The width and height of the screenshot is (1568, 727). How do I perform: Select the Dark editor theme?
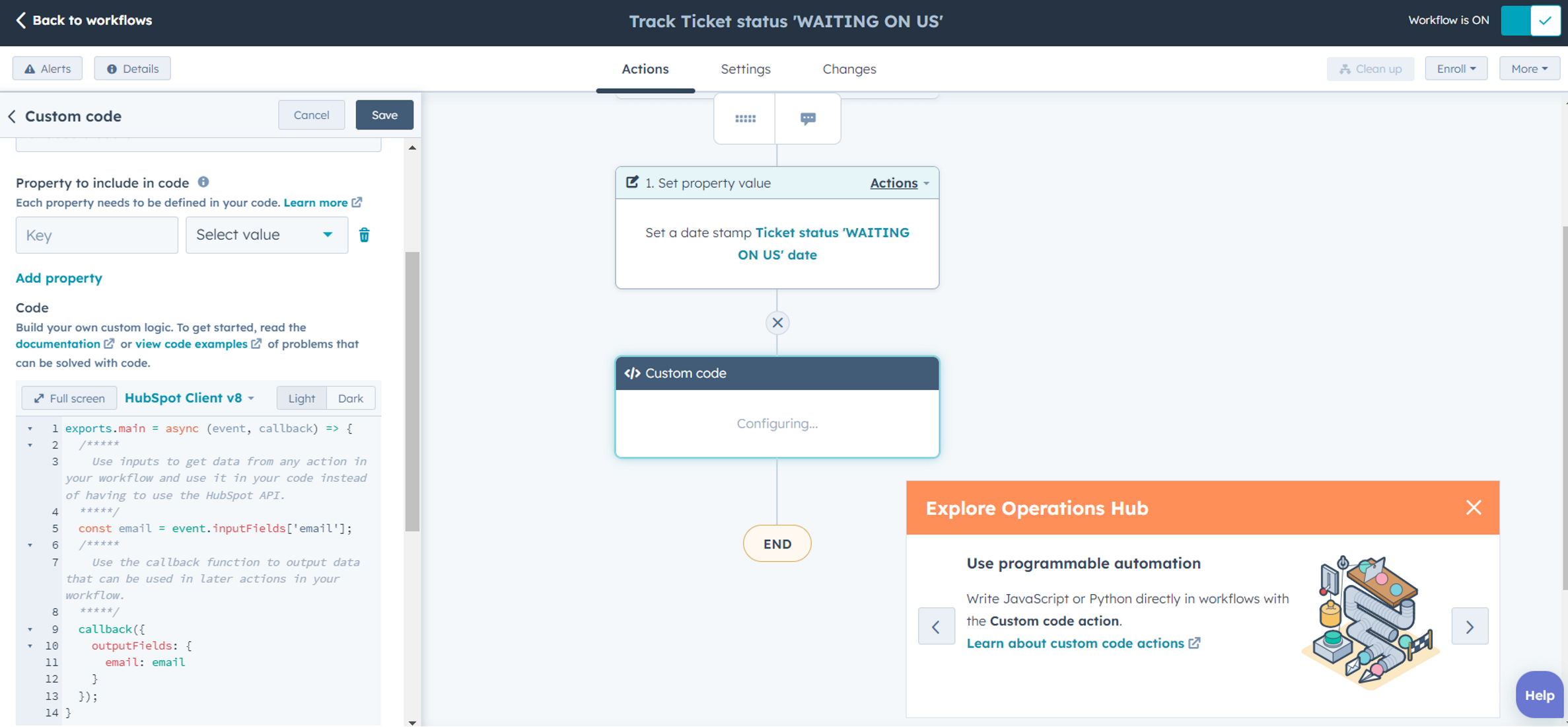[x=351, y=399]
